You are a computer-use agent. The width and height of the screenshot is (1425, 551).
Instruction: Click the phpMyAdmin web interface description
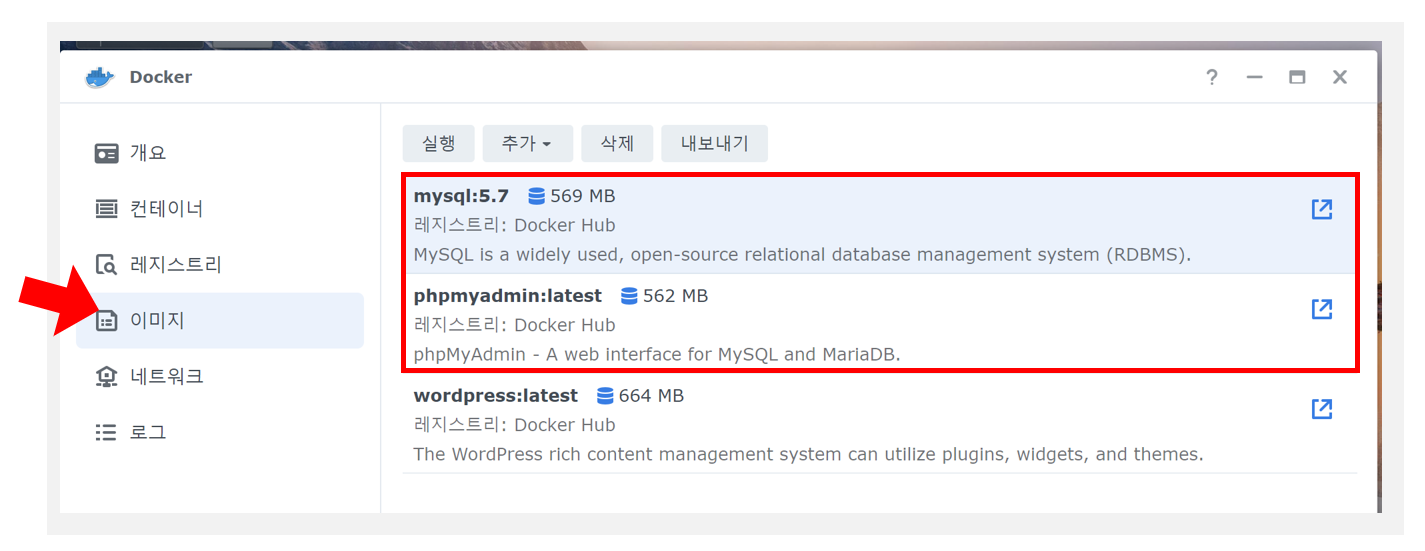(657, 355)
